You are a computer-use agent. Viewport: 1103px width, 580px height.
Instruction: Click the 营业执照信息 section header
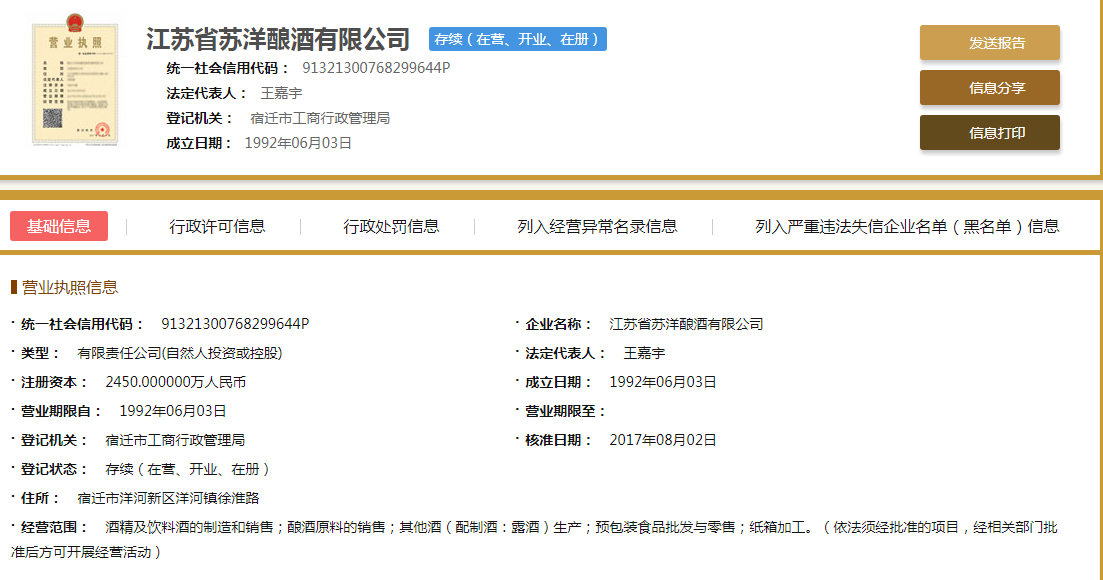pyautogui.click(x=69, y=287)
